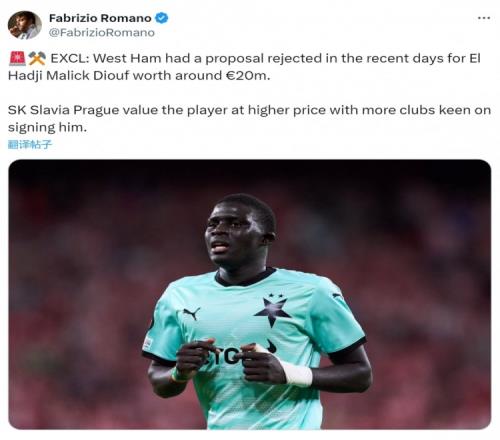This screenshot has height=440, width=500.
Task: Click the 翻译帖子 translate post link
Action: point(30,144)
